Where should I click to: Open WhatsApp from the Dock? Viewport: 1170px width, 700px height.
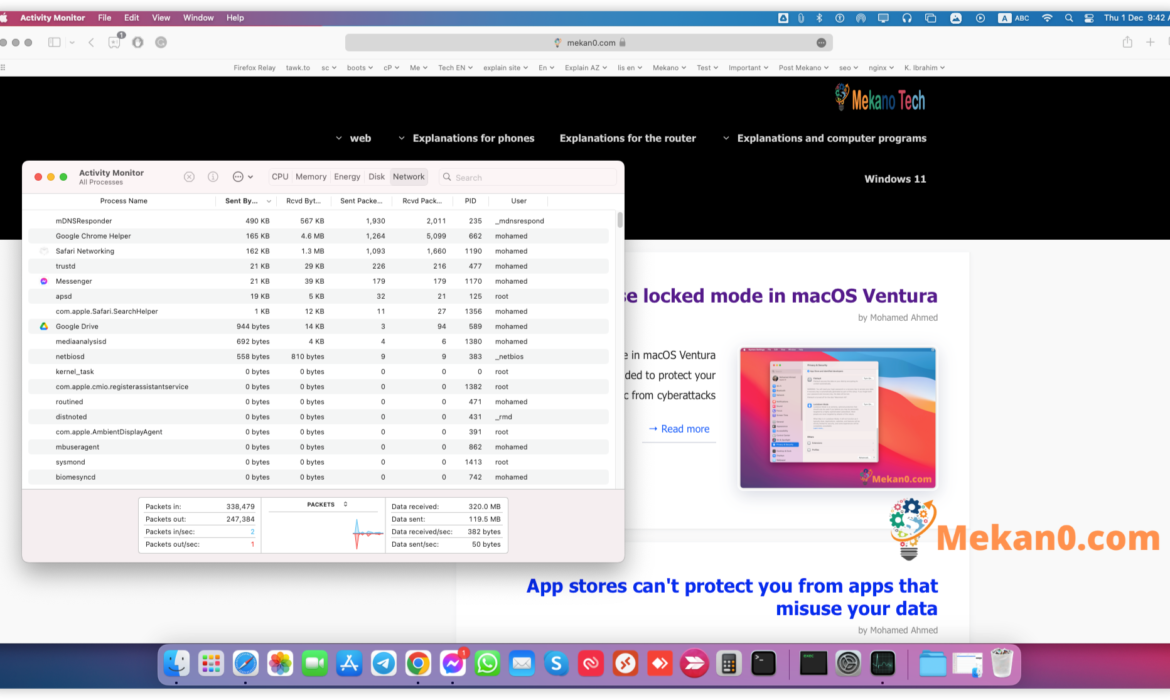tap(487, 663)
